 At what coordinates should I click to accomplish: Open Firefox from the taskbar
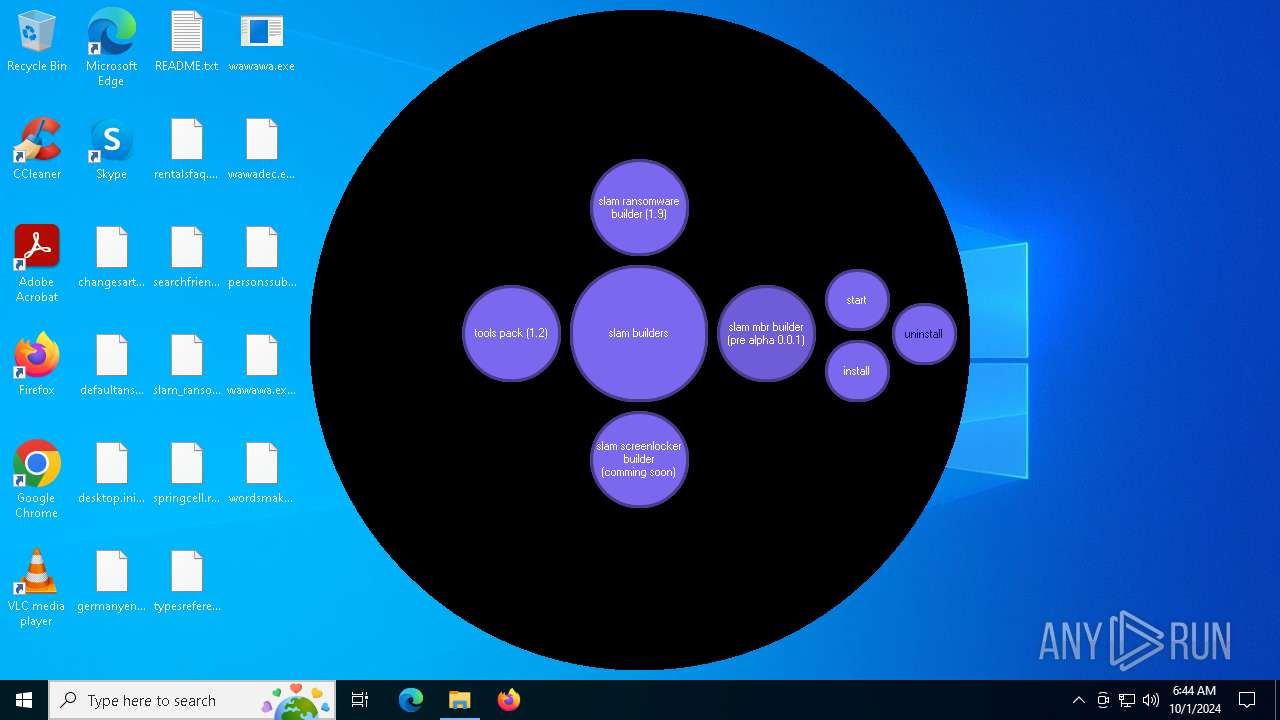508,700
